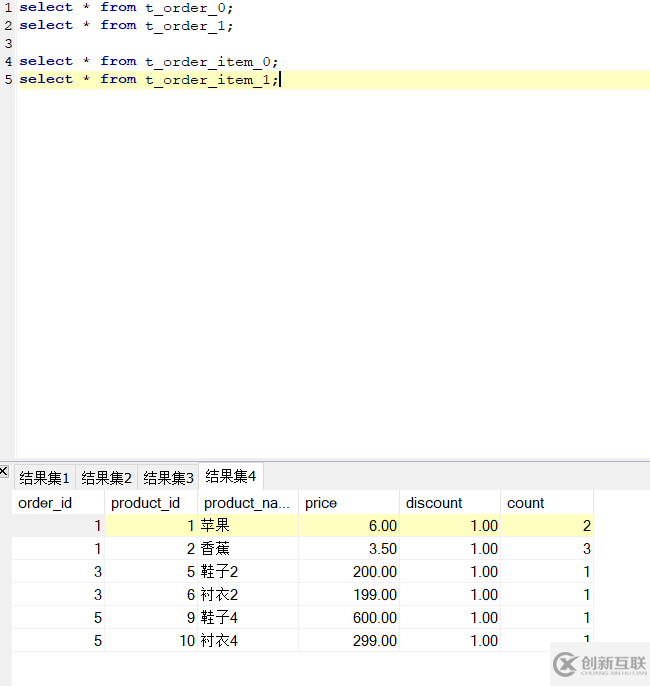
Task: Click line number 2 in editor gutter
Action: 8,25
